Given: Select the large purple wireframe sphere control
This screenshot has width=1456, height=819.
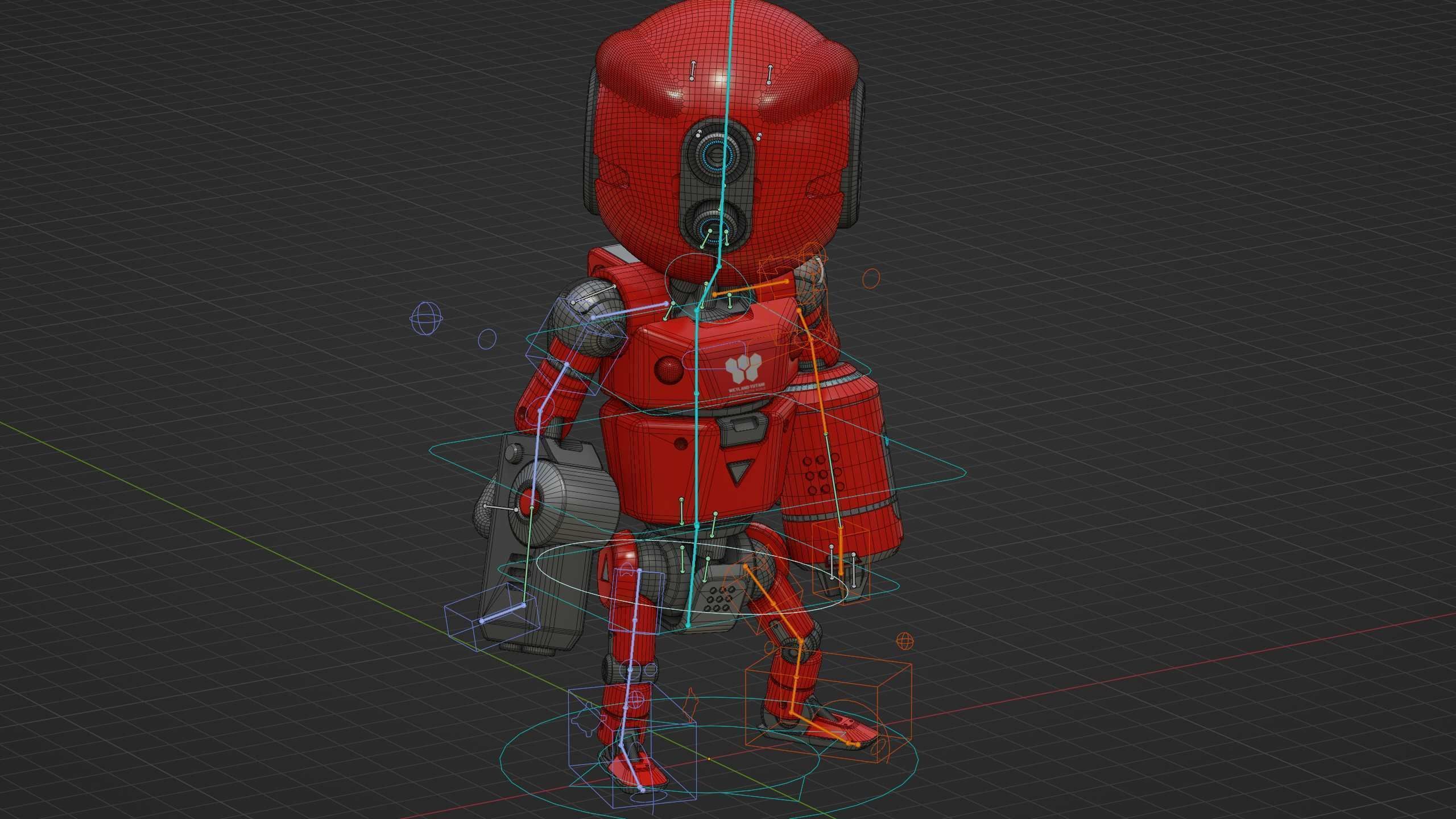Looking at the screenshot, I should click(426, 318).
